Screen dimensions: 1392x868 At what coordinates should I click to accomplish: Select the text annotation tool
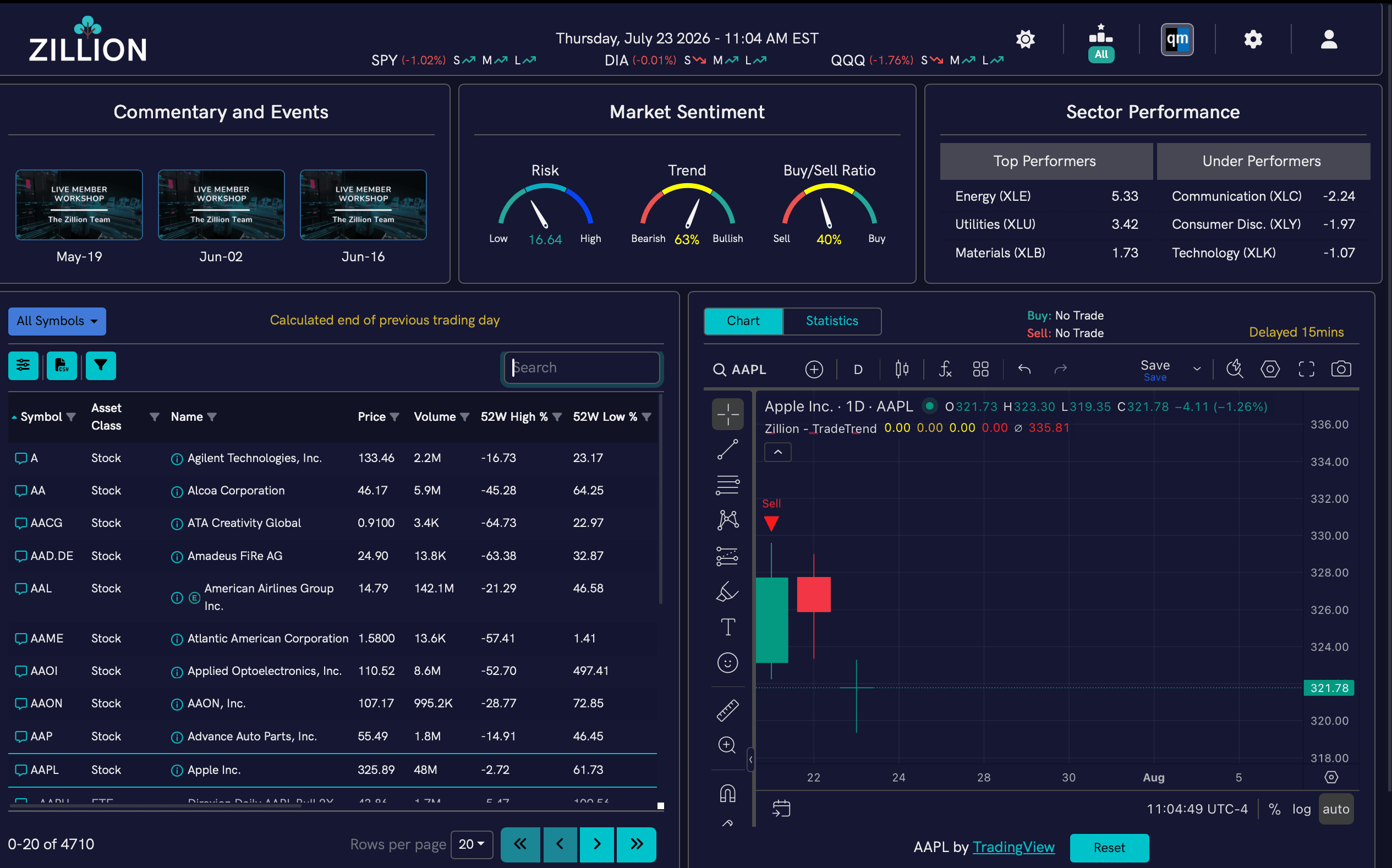(x=727, y=627)
